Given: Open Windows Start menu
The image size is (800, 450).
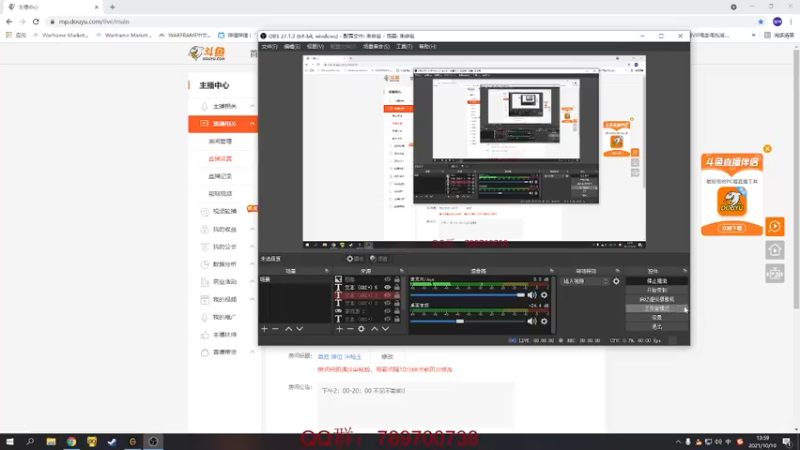Looking at the screenshot, I should click(10, 442).
